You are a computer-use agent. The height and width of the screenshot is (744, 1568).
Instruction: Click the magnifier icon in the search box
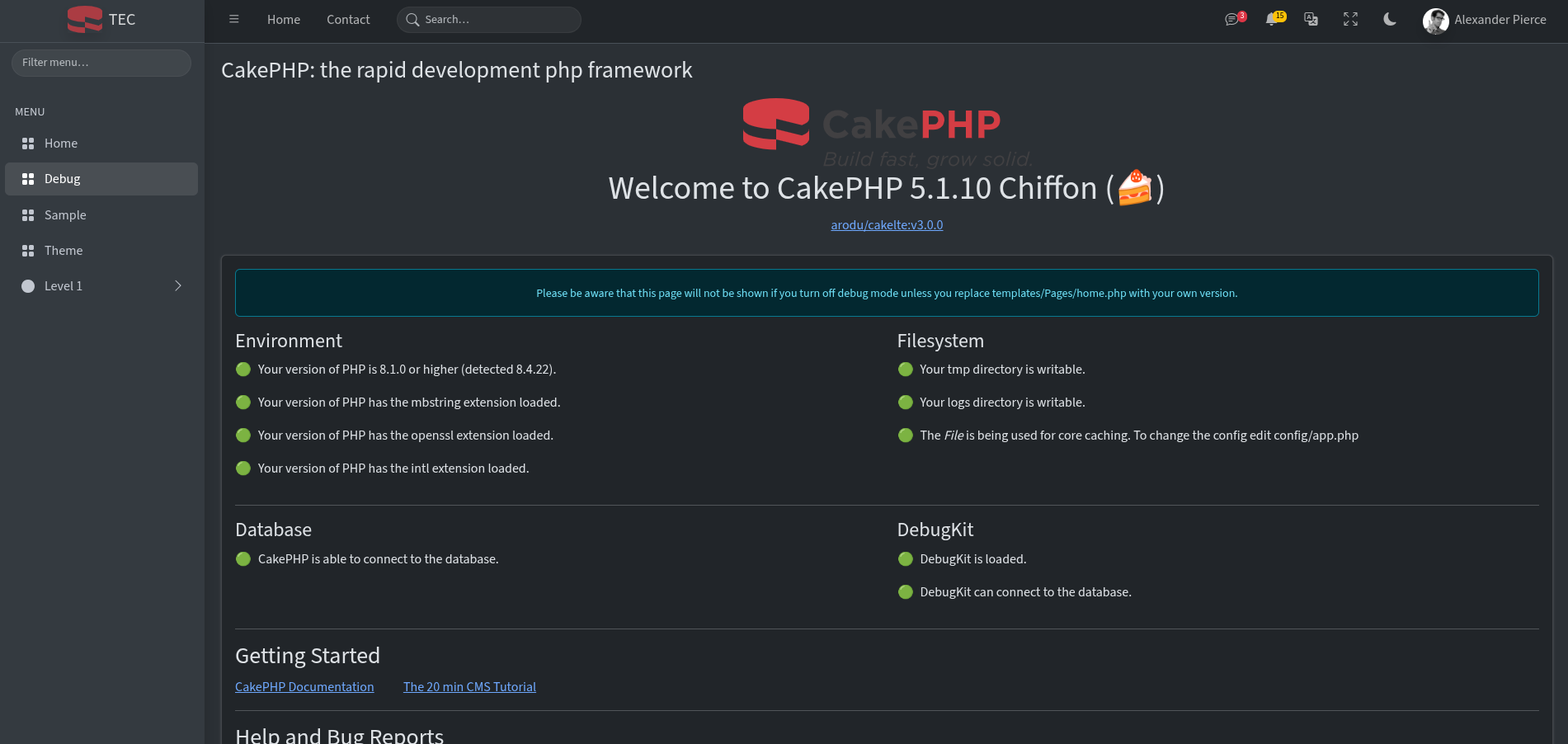[412, 20]
